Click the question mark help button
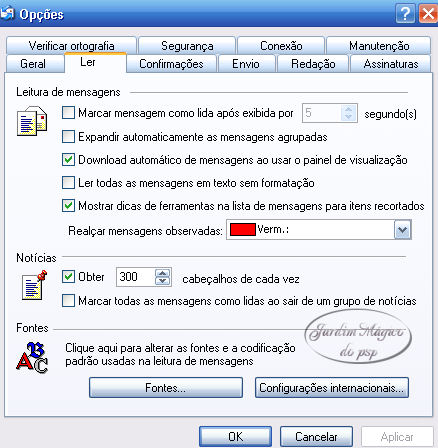 [x=405, y=14]
